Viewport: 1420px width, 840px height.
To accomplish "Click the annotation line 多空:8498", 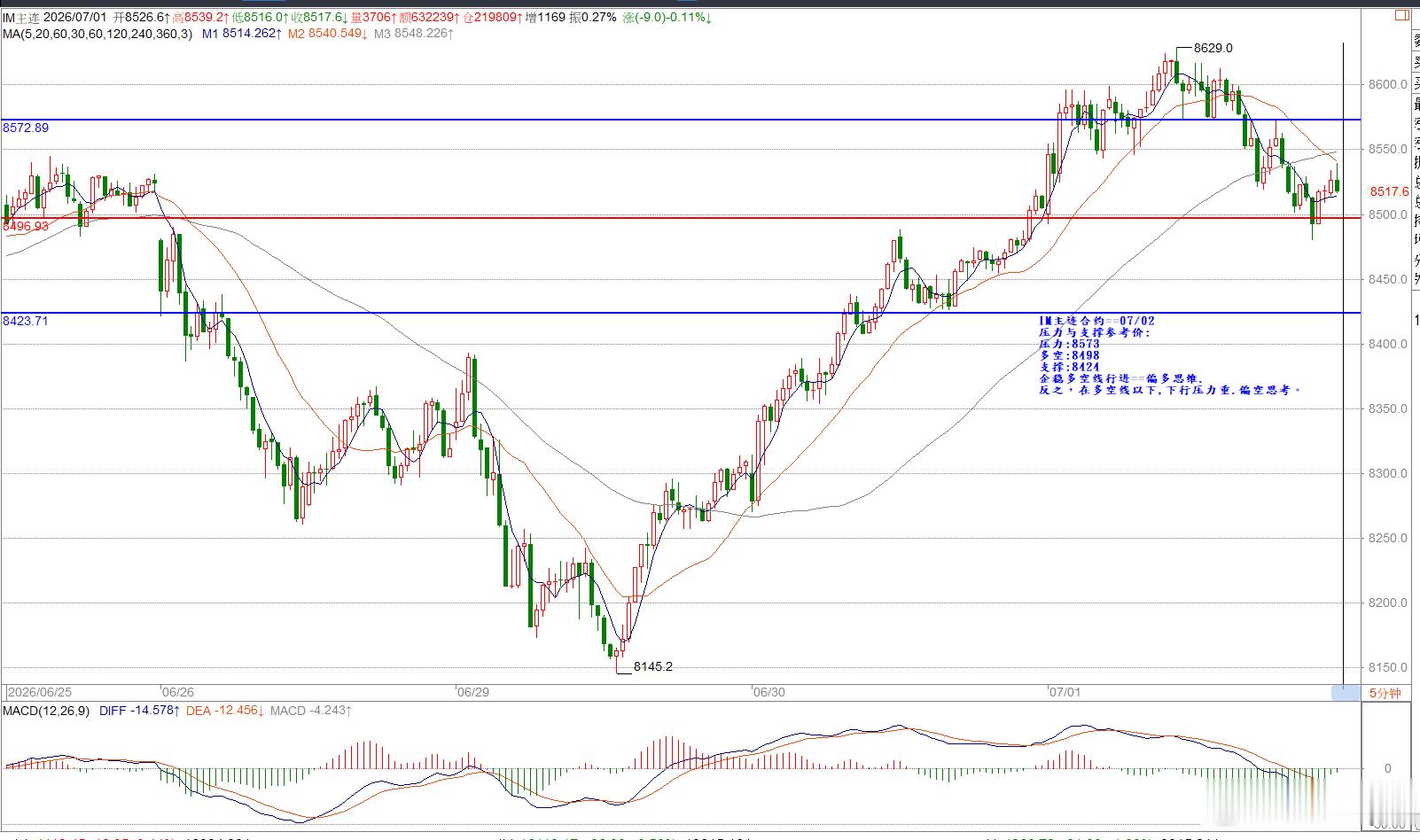I will coord(1069,355).
